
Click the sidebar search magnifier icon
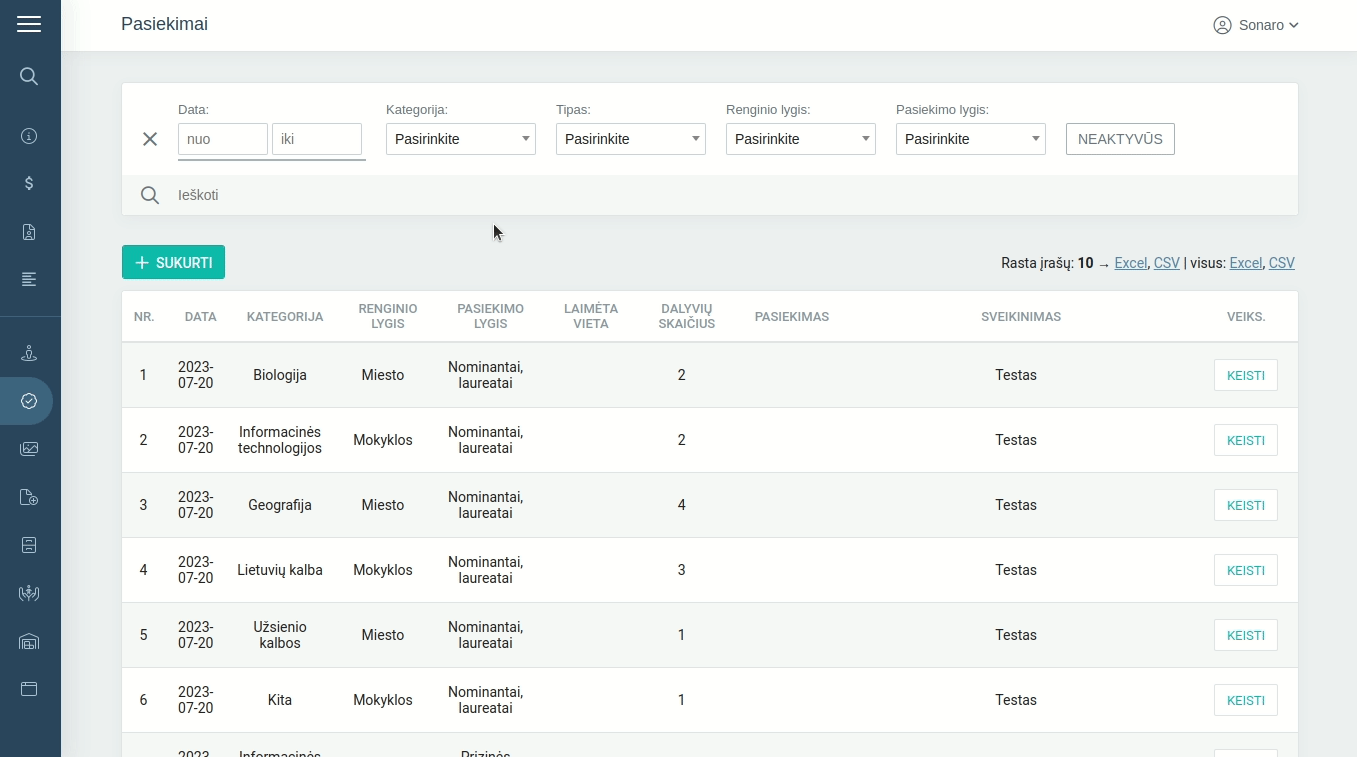click(x=29, y=76)
